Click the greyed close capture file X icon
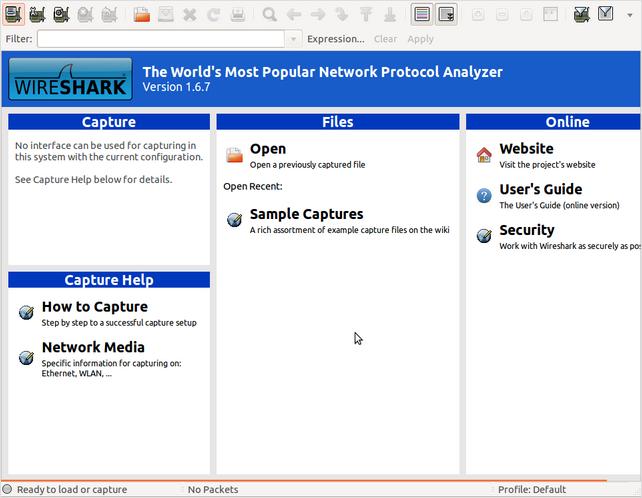Image resolution: width=642 pixels, height=498 pixels. click(x=190, y=15)
